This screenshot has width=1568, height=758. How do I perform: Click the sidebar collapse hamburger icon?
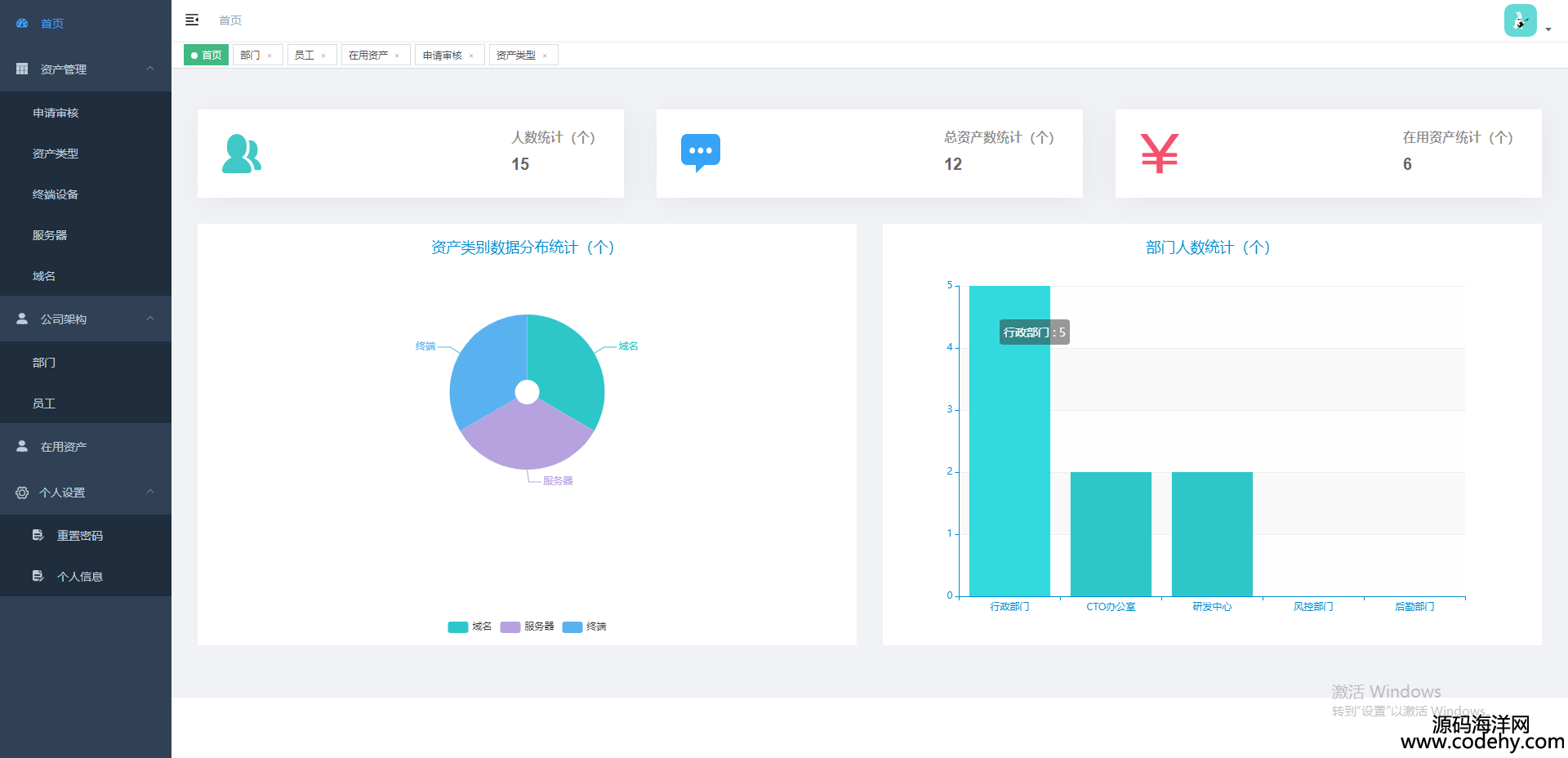coord(192,20)
